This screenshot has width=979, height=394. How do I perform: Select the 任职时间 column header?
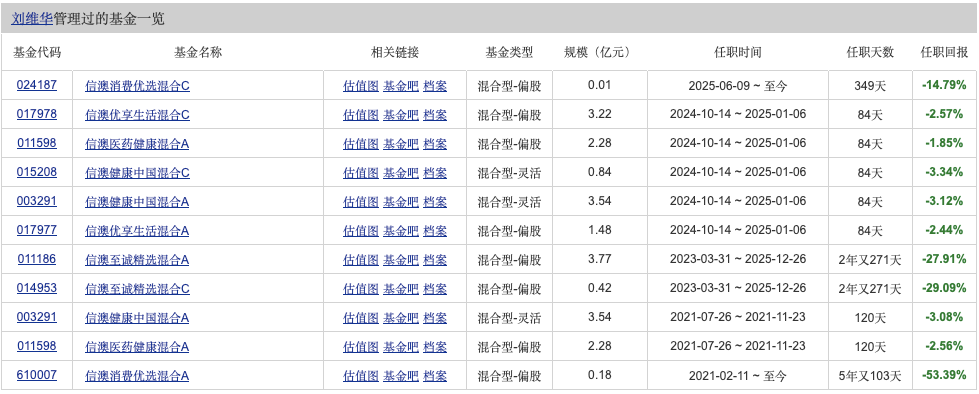tap(738, 52)
